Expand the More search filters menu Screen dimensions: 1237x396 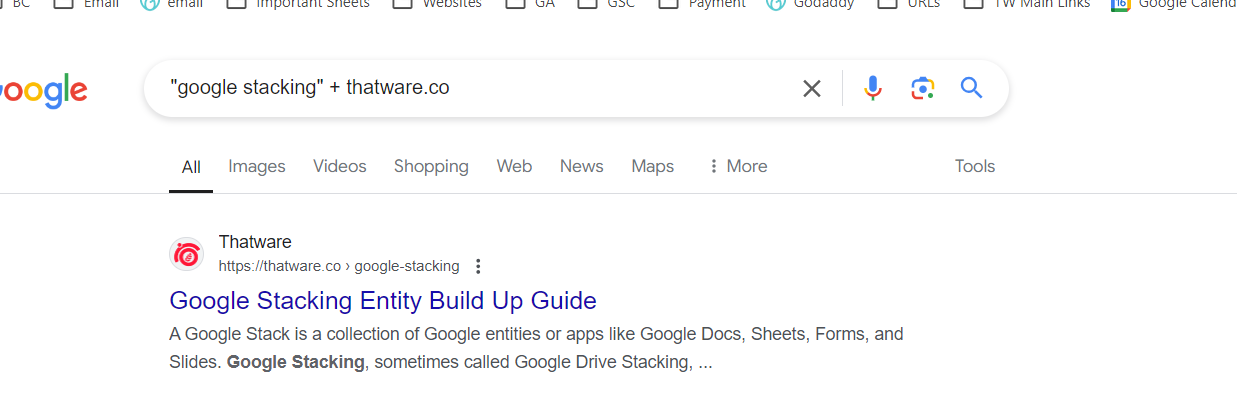pyautogui.click(x=737, y=166)
